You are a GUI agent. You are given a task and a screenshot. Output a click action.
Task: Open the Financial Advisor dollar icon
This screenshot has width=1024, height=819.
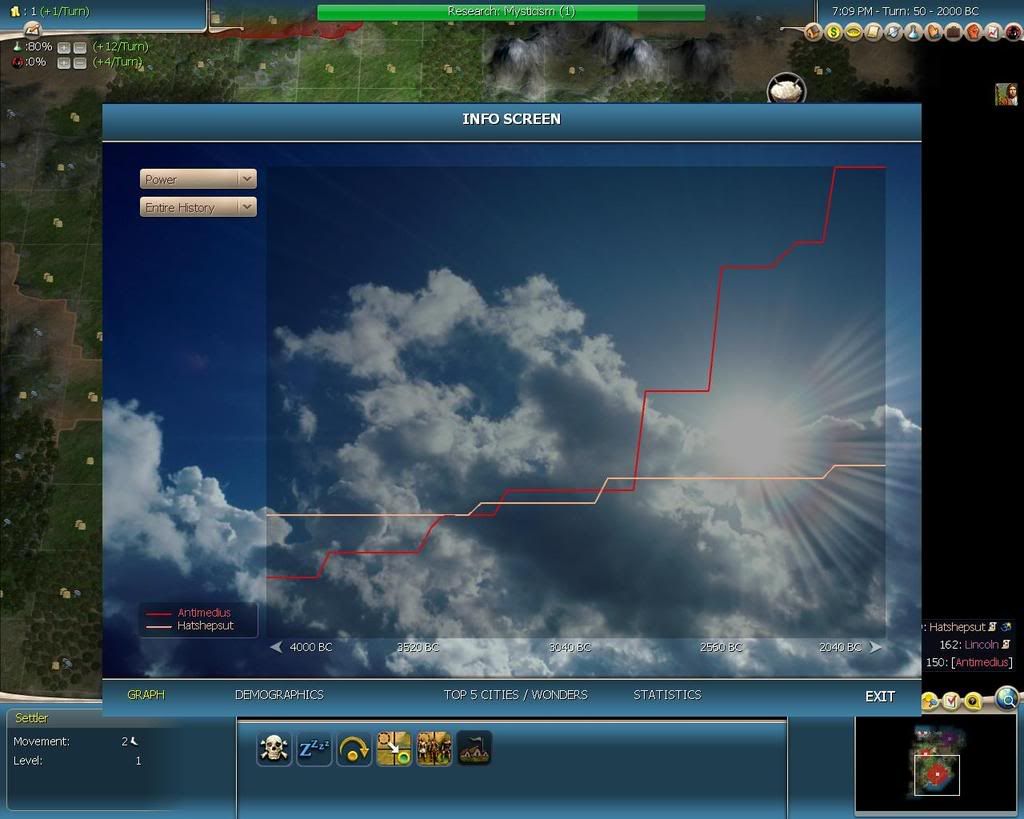coord(833,32)
